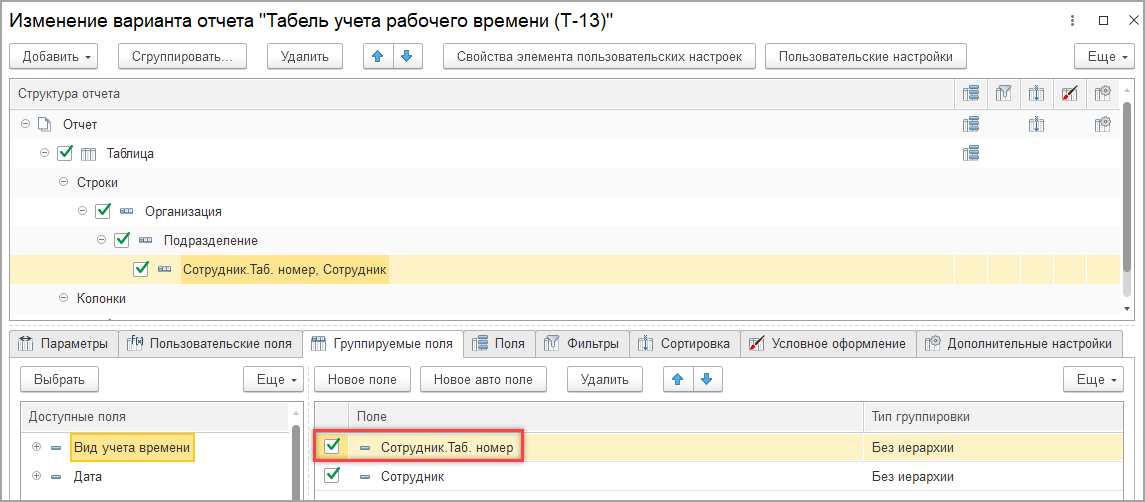Click the additional settings gear icon in Отчет row
The height and width of the screenshot is (502, 1145).
pos(1103,125)
